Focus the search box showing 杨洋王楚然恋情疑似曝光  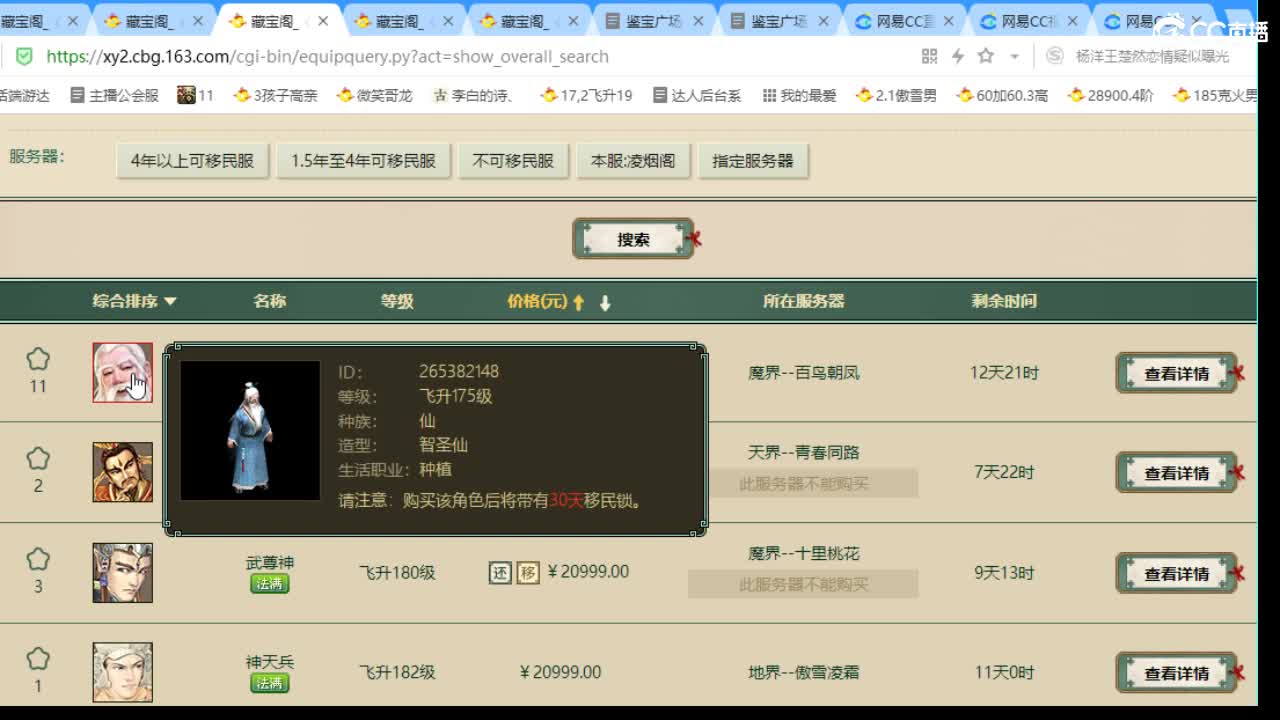[x=1152, y=57]
